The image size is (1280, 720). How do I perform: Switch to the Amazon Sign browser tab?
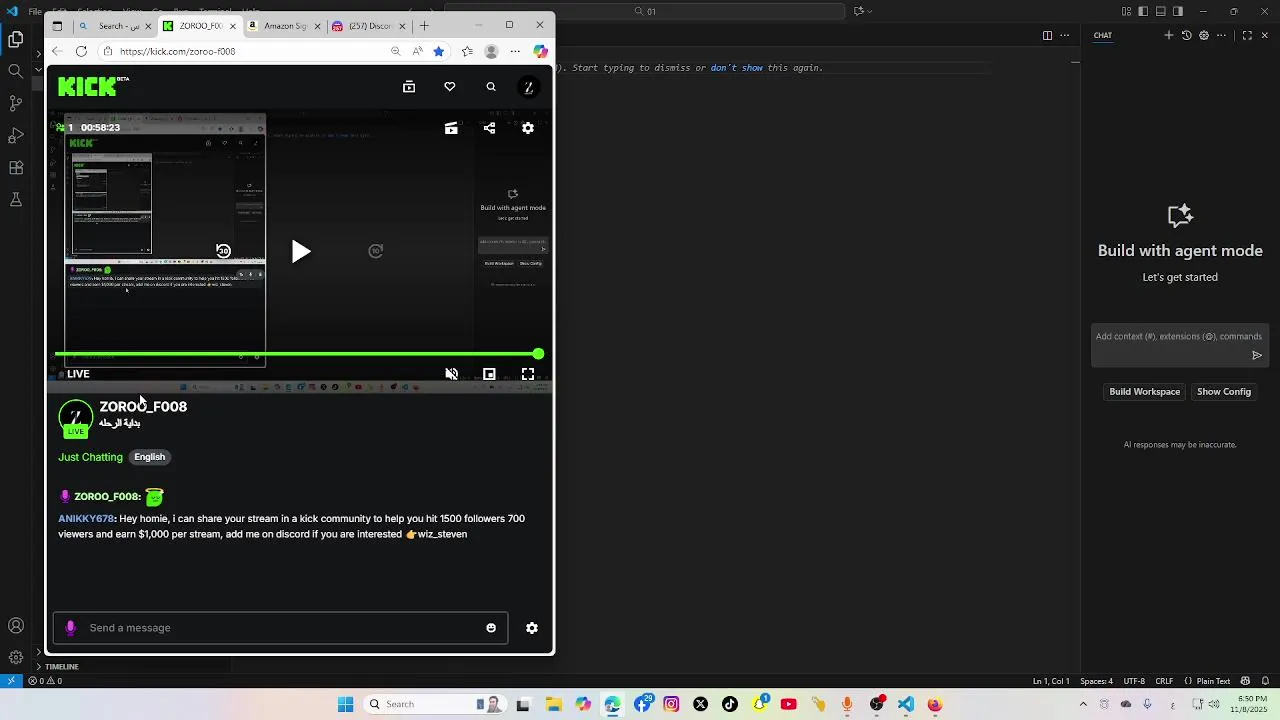pyautogui.click(x=283, y=26)
